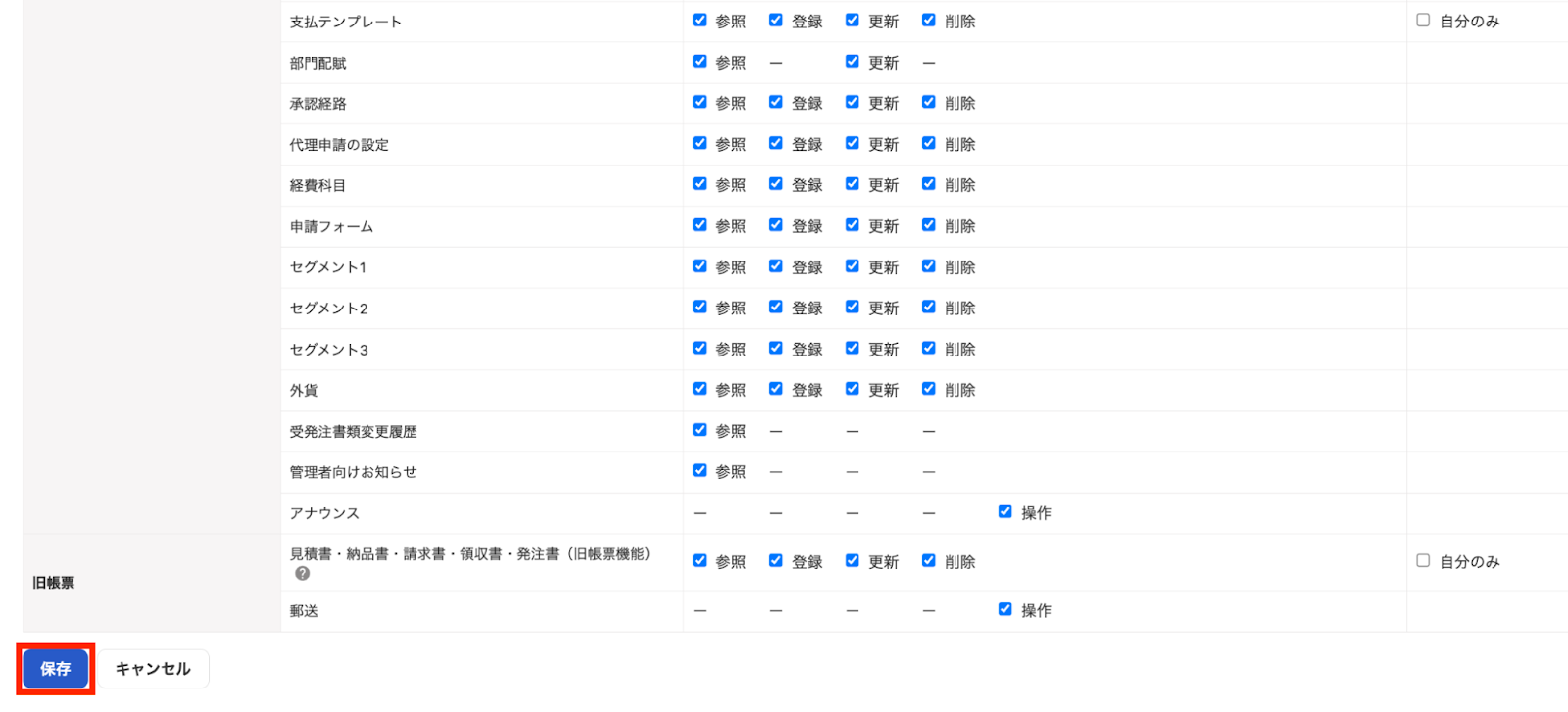Click the 受発注書類変更履歴 label
This screenshot has height=712, width=1568.
click(x=353, y=432)
